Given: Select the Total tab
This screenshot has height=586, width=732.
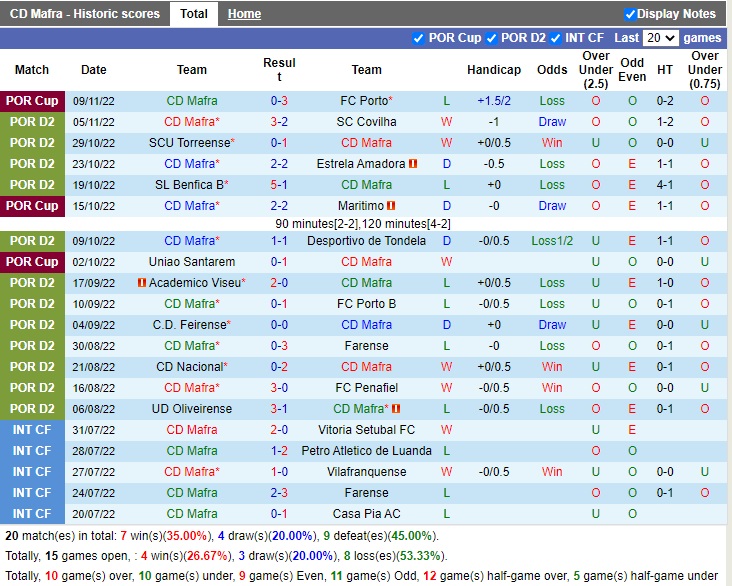Looking at the screenshot, I should [194, 14].
